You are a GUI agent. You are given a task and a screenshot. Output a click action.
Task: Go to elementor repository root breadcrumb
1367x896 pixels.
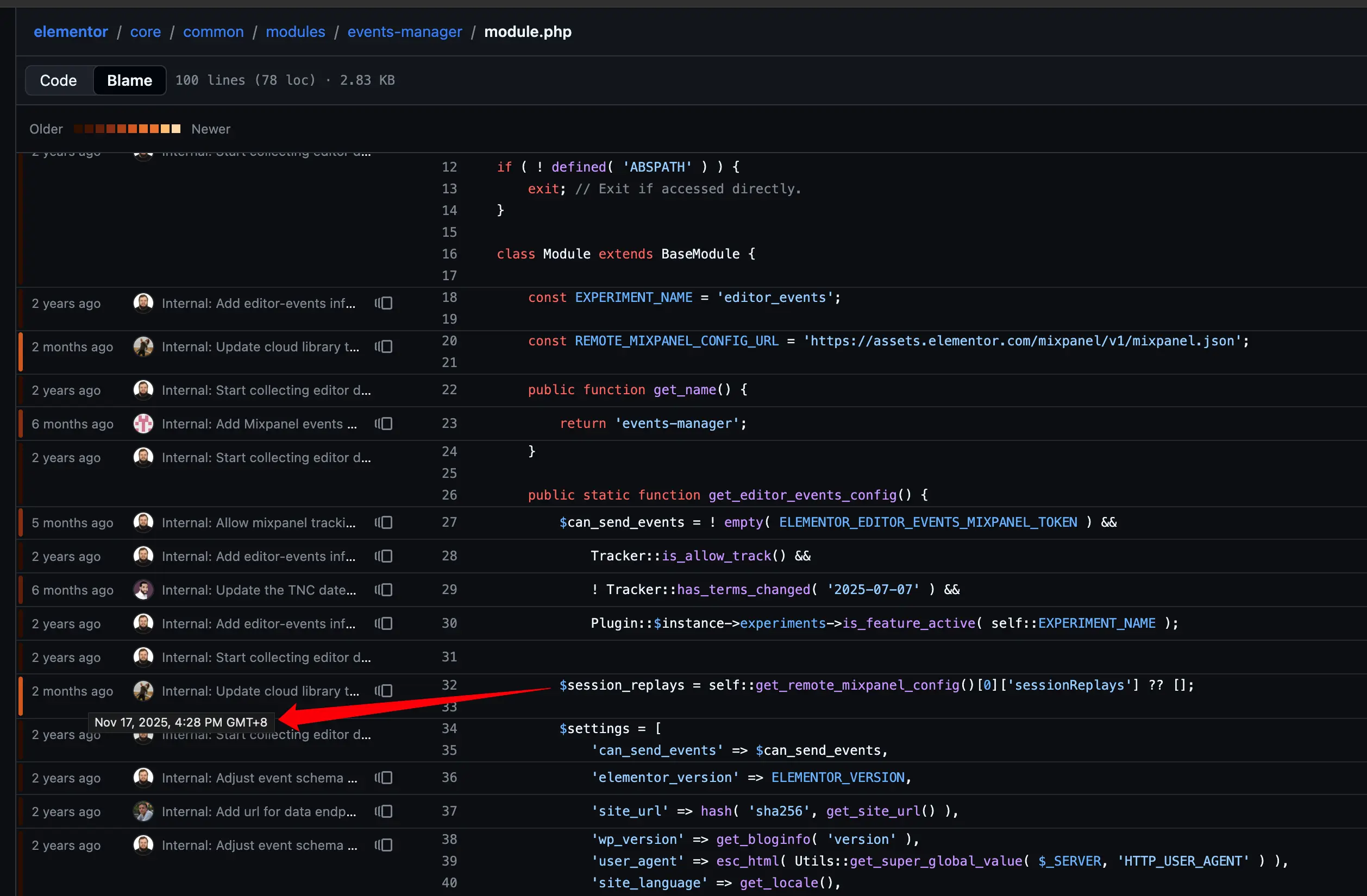pyautogui.click(x=71, y=31)
